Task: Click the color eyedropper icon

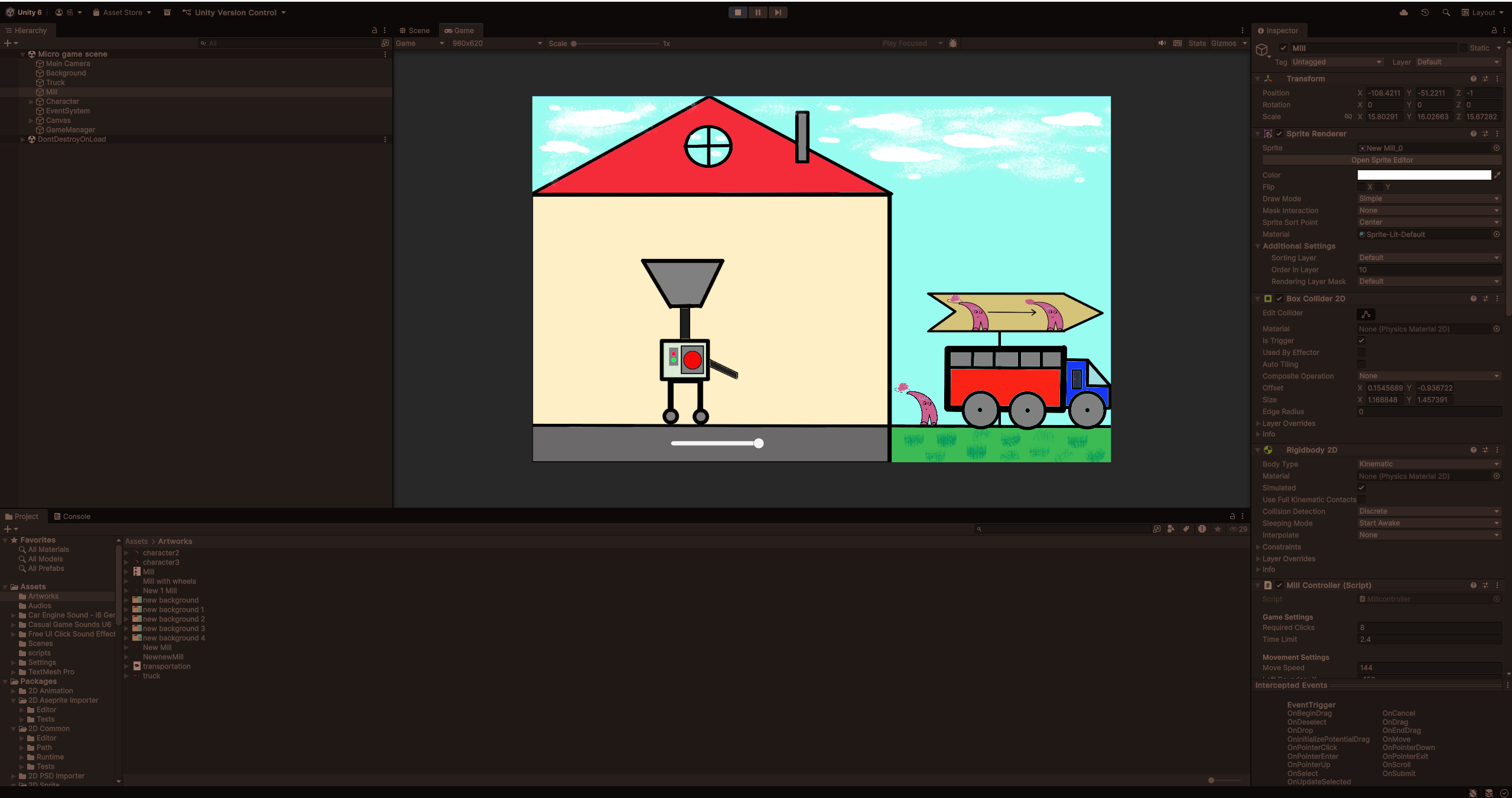Action: tap(1497, 175)
